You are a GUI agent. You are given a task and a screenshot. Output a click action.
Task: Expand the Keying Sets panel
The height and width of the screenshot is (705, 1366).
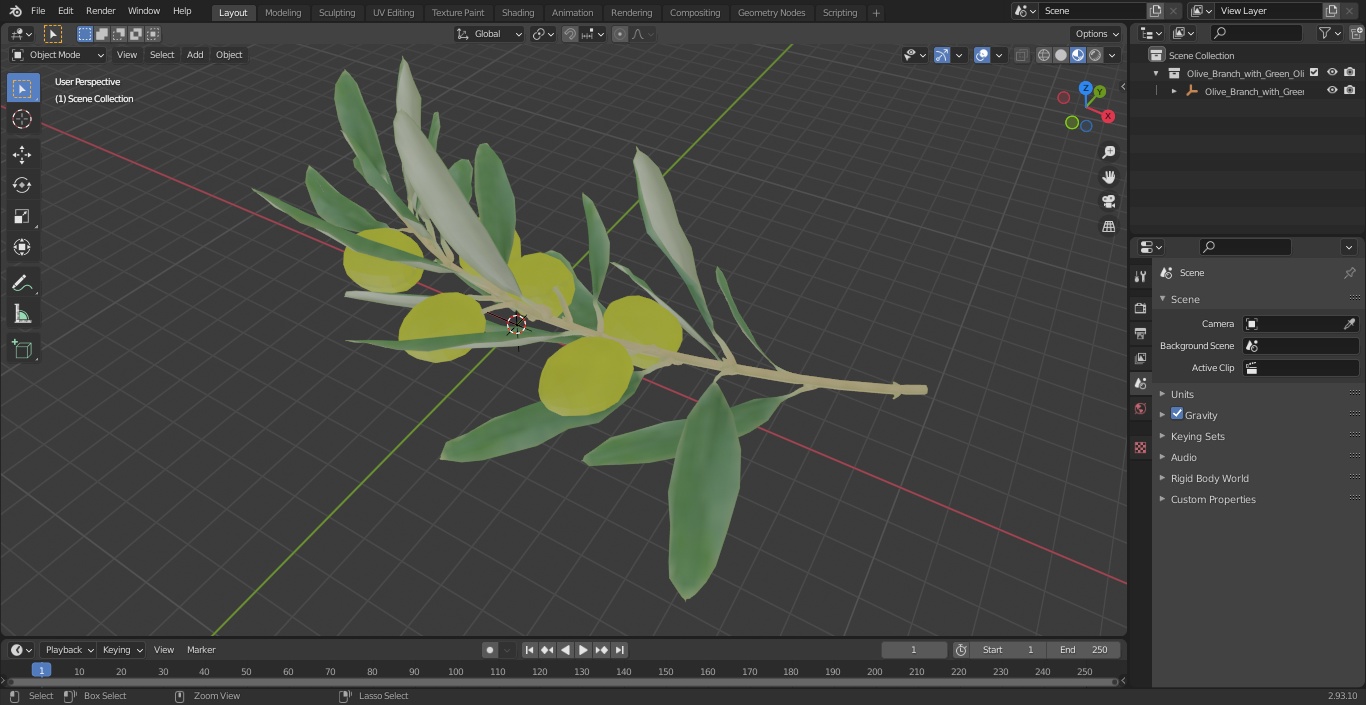click(x=1197, y=436)
